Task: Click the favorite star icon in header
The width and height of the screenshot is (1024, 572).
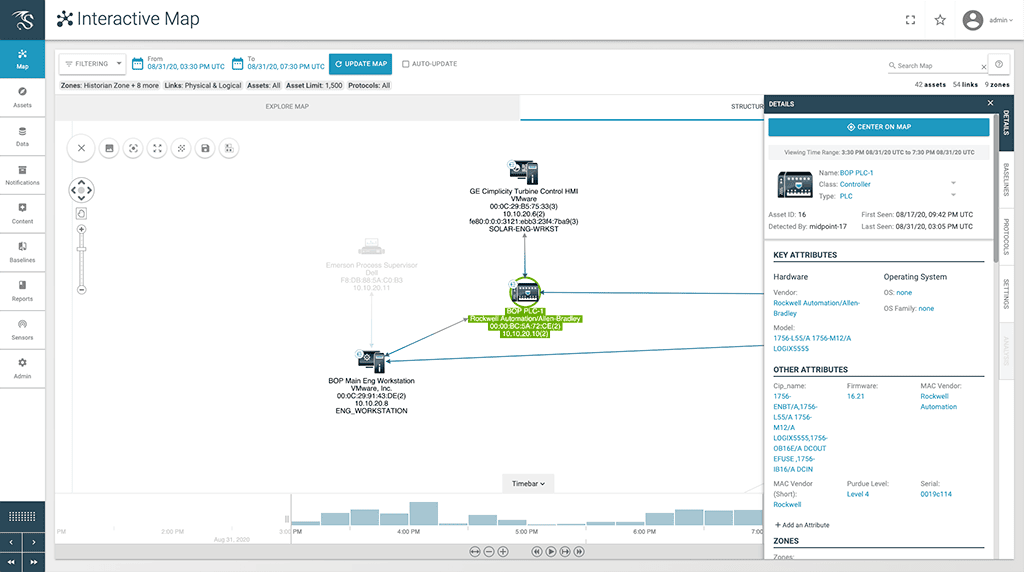Action: [x=940, y=20]
